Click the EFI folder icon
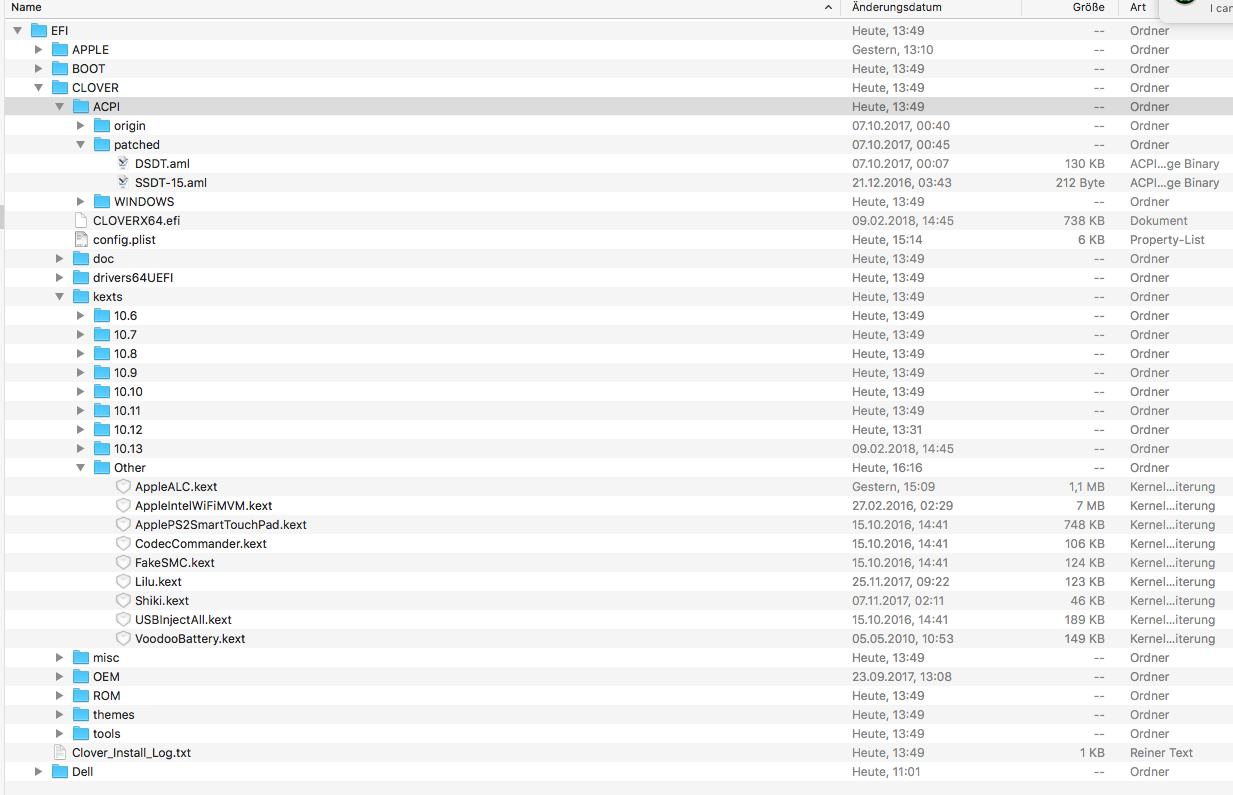 point(40,31)
